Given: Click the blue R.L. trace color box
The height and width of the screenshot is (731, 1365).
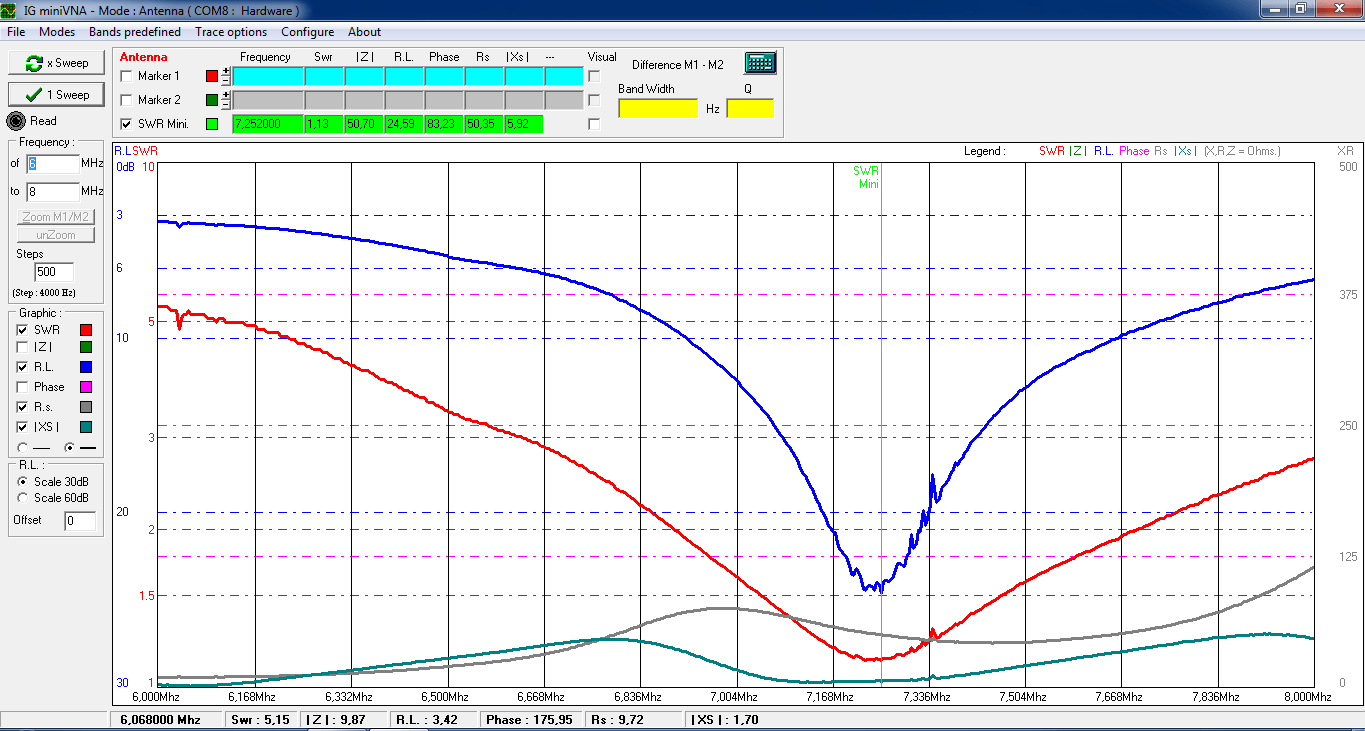Looking at the screenshot, I should (86, 368).
